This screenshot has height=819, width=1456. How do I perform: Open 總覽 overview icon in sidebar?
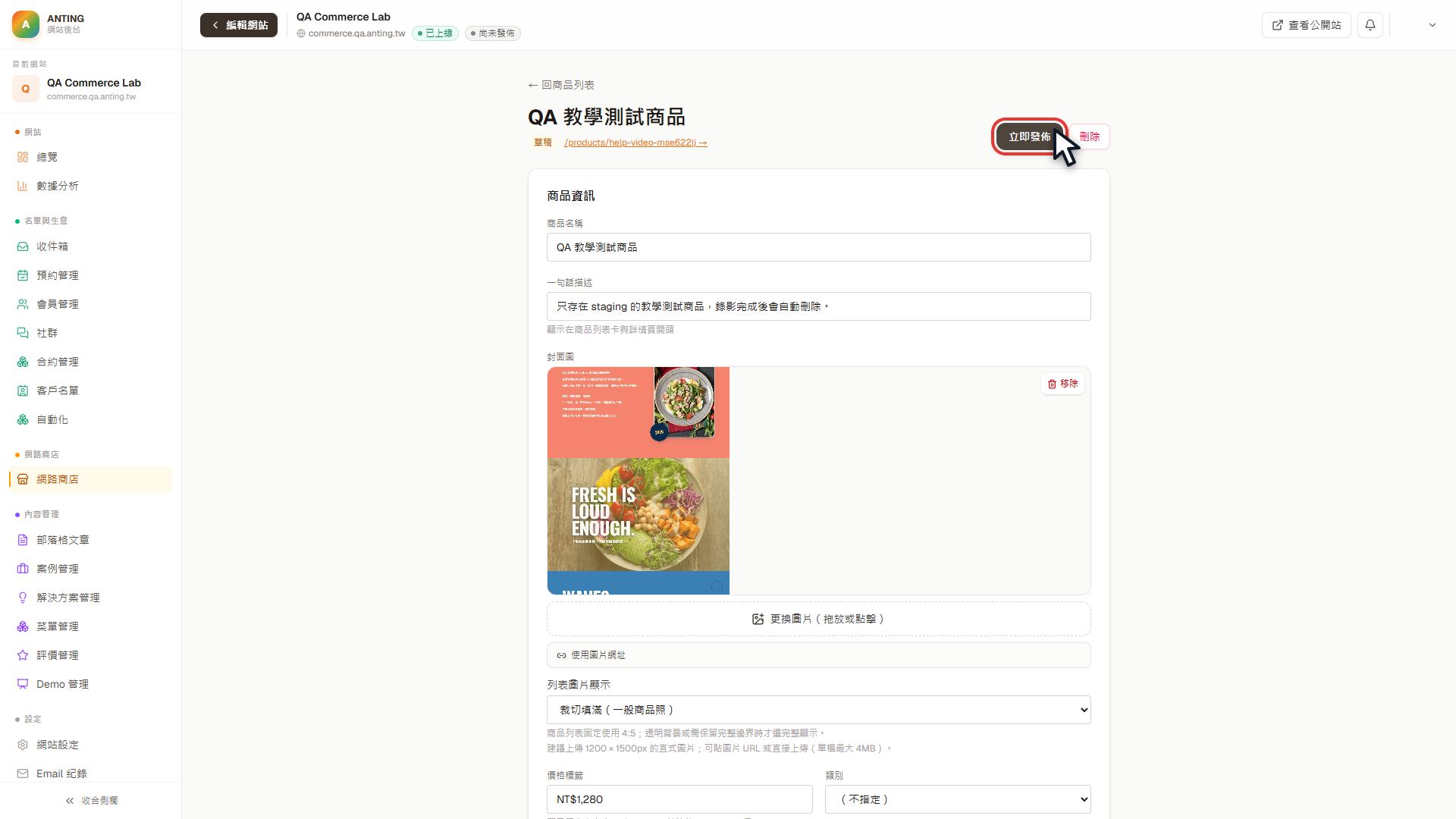23,157
